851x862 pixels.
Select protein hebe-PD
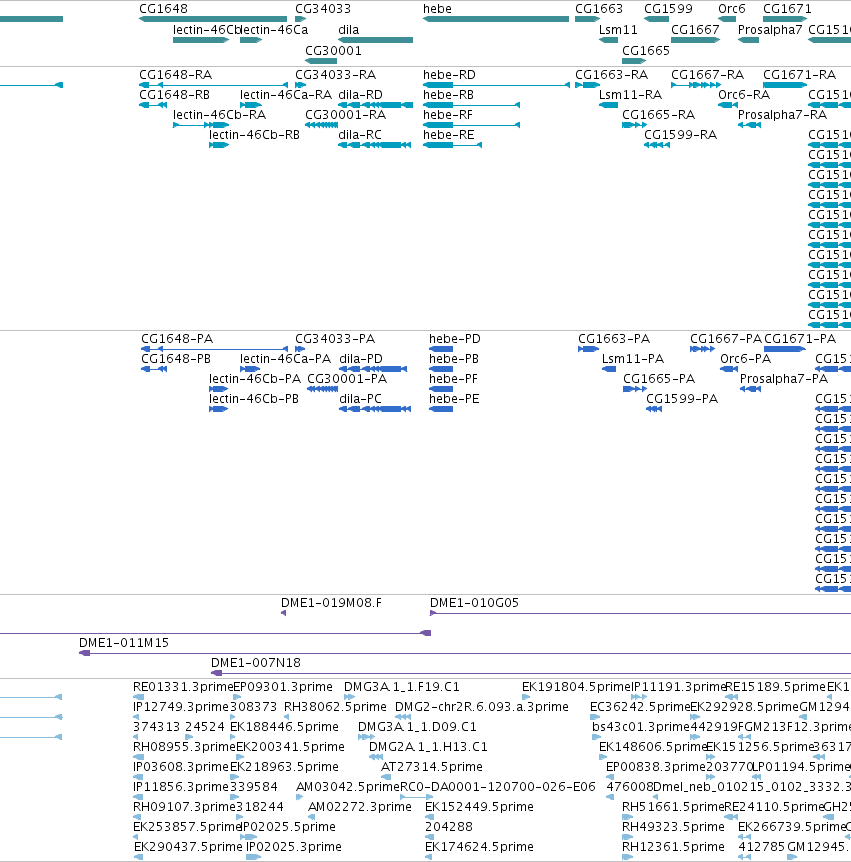tap(455, 339)
